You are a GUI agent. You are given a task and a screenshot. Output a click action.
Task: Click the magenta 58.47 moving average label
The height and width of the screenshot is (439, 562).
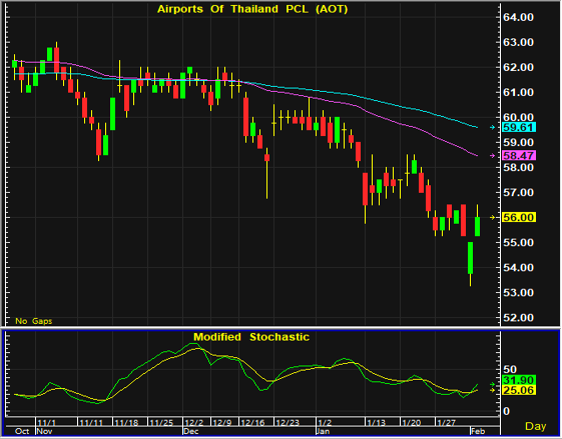(x=519, y=156)
